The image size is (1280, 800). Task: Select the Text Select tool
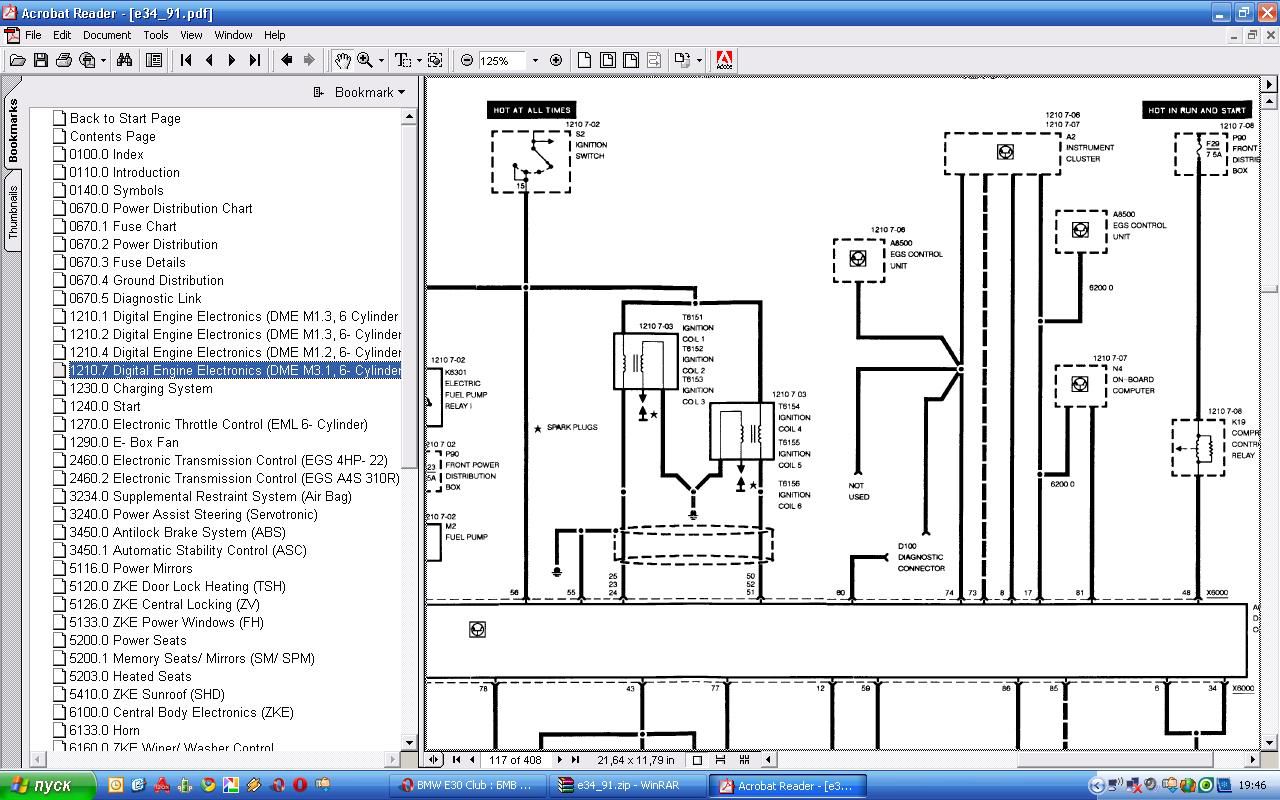[x=402, y=60]
